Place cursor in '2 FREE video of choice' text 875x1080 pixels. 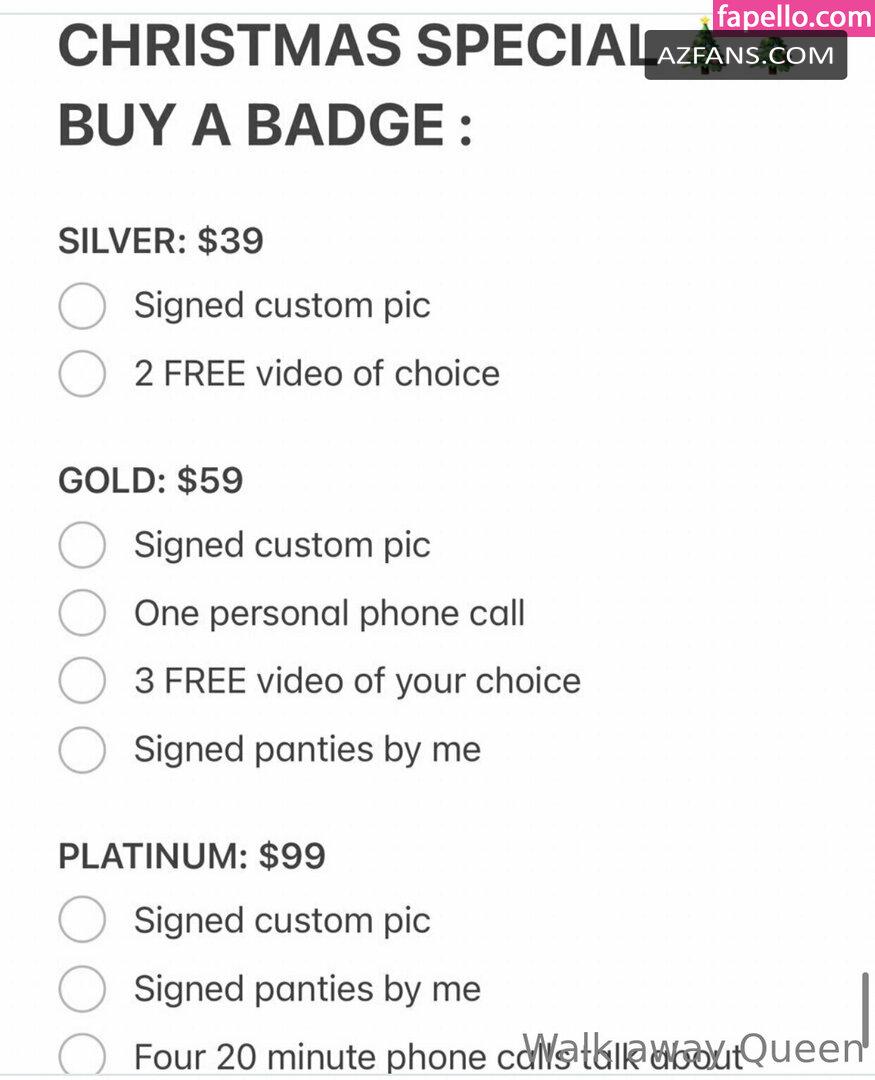tap(317, 374)
